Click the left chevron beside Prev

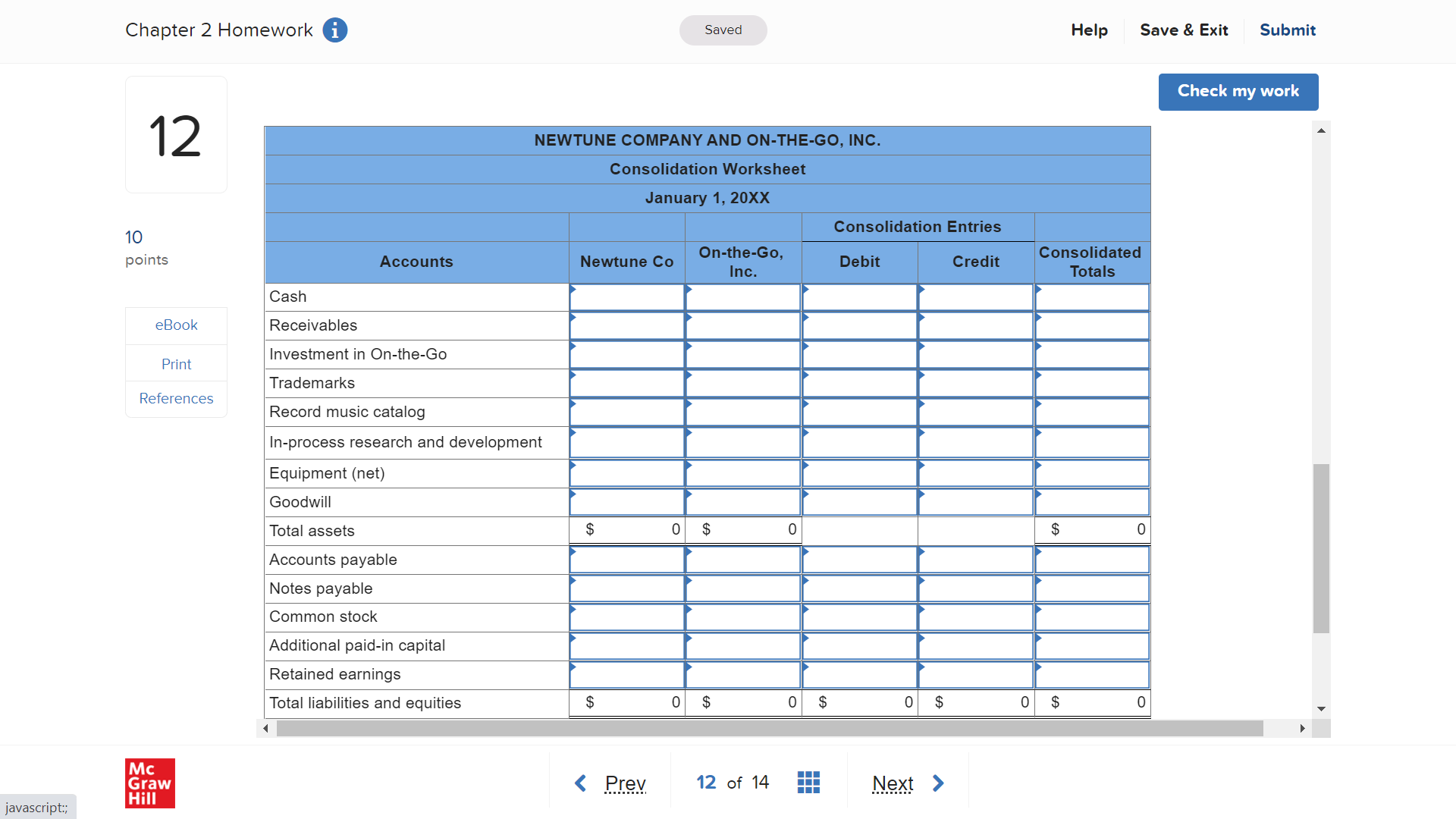pyautogui.click(x=581, y=783)
